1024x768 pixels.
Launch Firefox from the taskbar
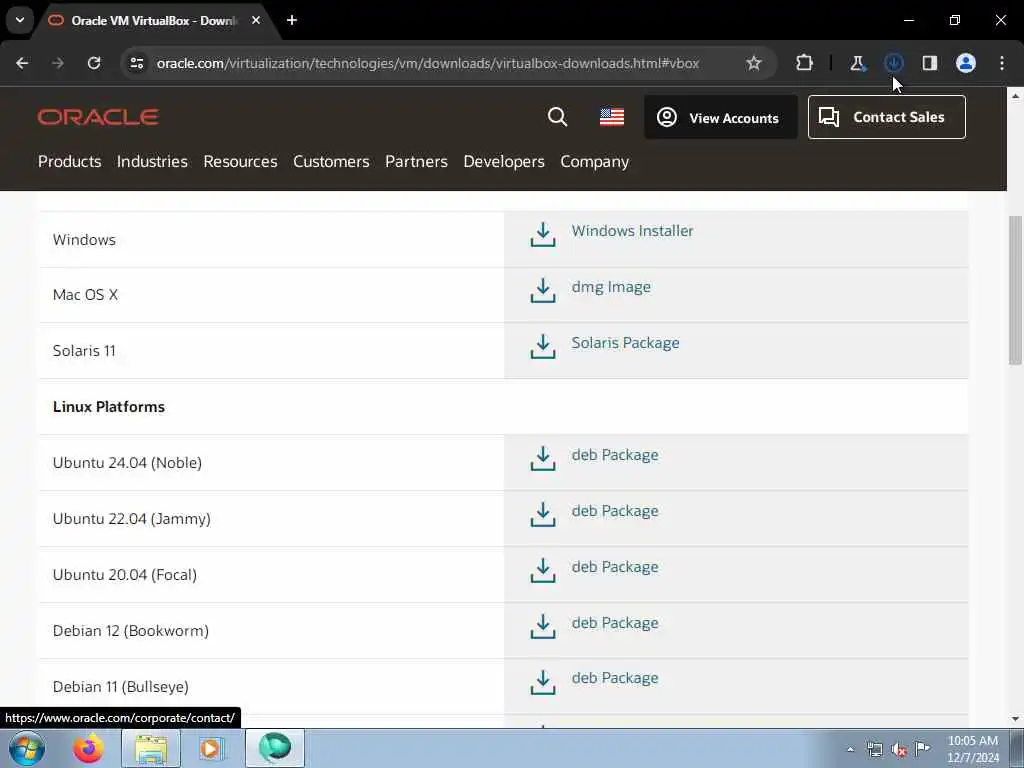(88, 748)
